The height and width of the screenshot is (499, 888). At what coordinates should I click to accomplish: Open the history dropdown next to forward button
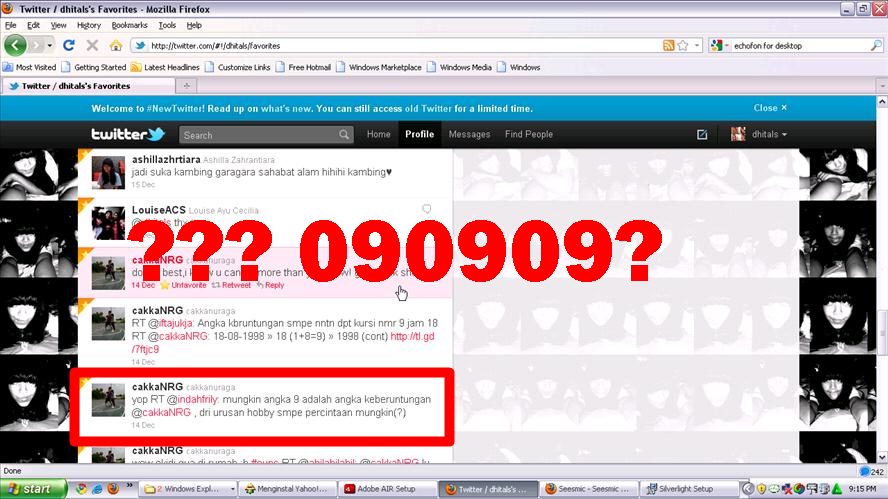[50, 45]
